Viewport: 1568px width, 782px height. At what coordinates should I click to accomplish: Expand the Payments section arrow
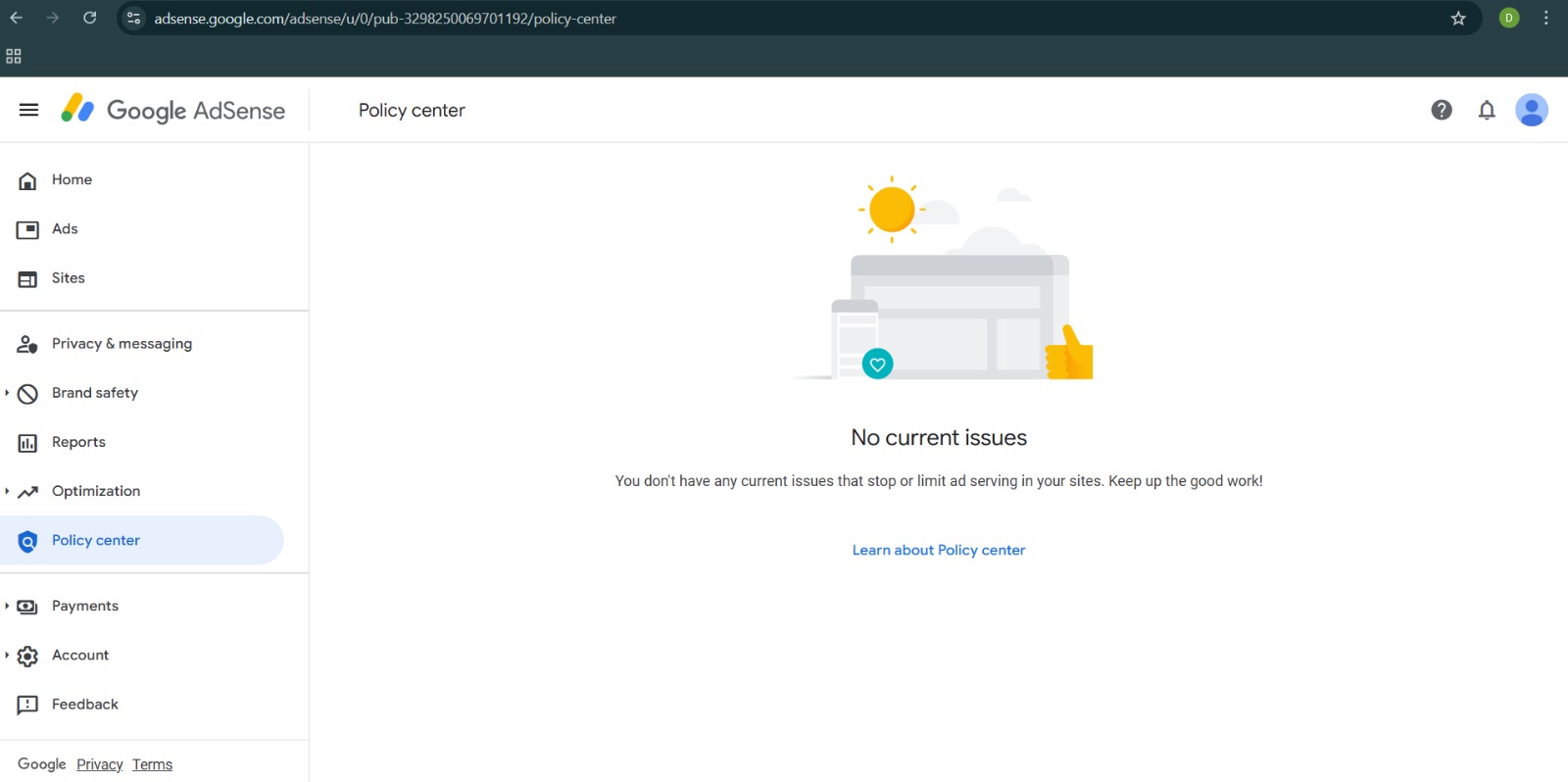[x=7, y=606]
